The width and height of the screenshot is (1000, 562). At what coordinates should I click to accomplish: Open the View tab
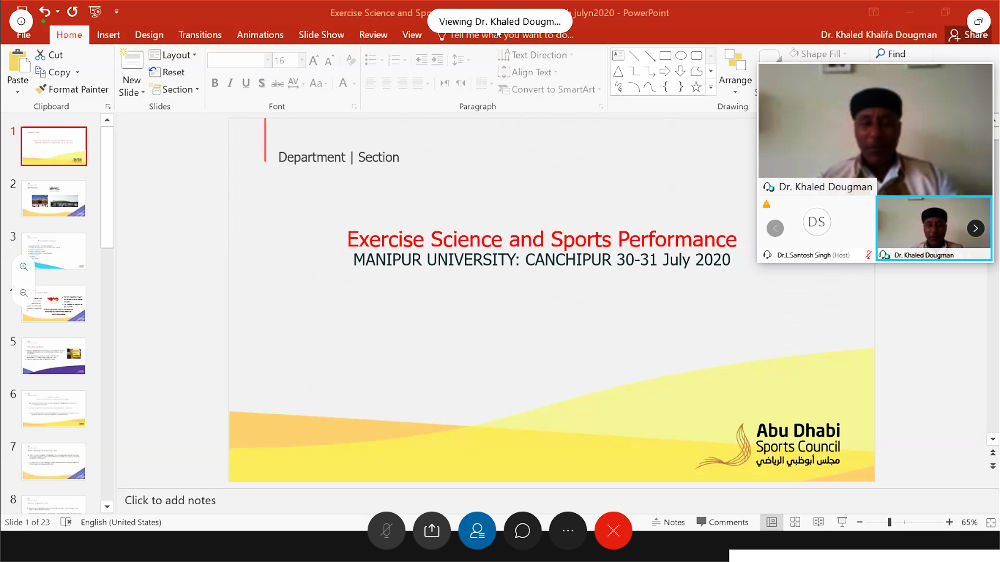pyautogui.click(x=412, y=34)
